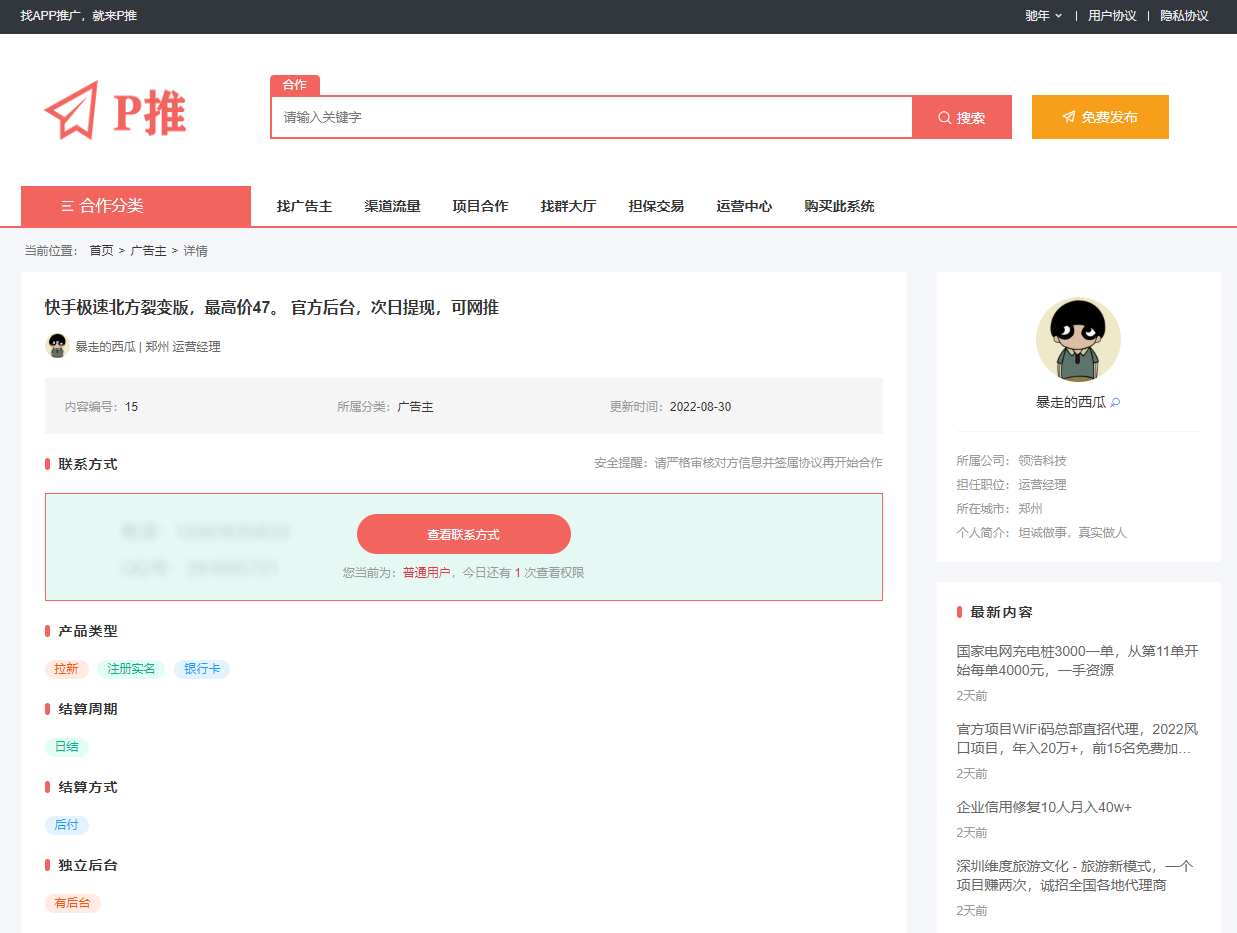Screen dimensions: 1237x933
Task: Expand the 驰年 user dropdown
Action: (x=1043, y=16)
